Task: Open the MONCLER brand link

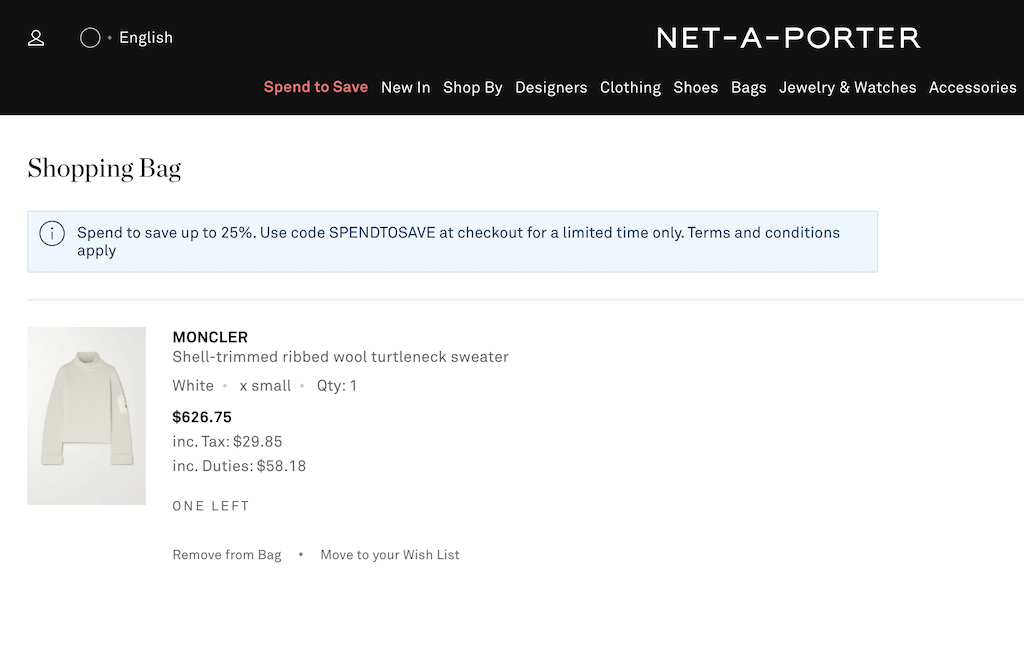Action: [x=210, y=338]
